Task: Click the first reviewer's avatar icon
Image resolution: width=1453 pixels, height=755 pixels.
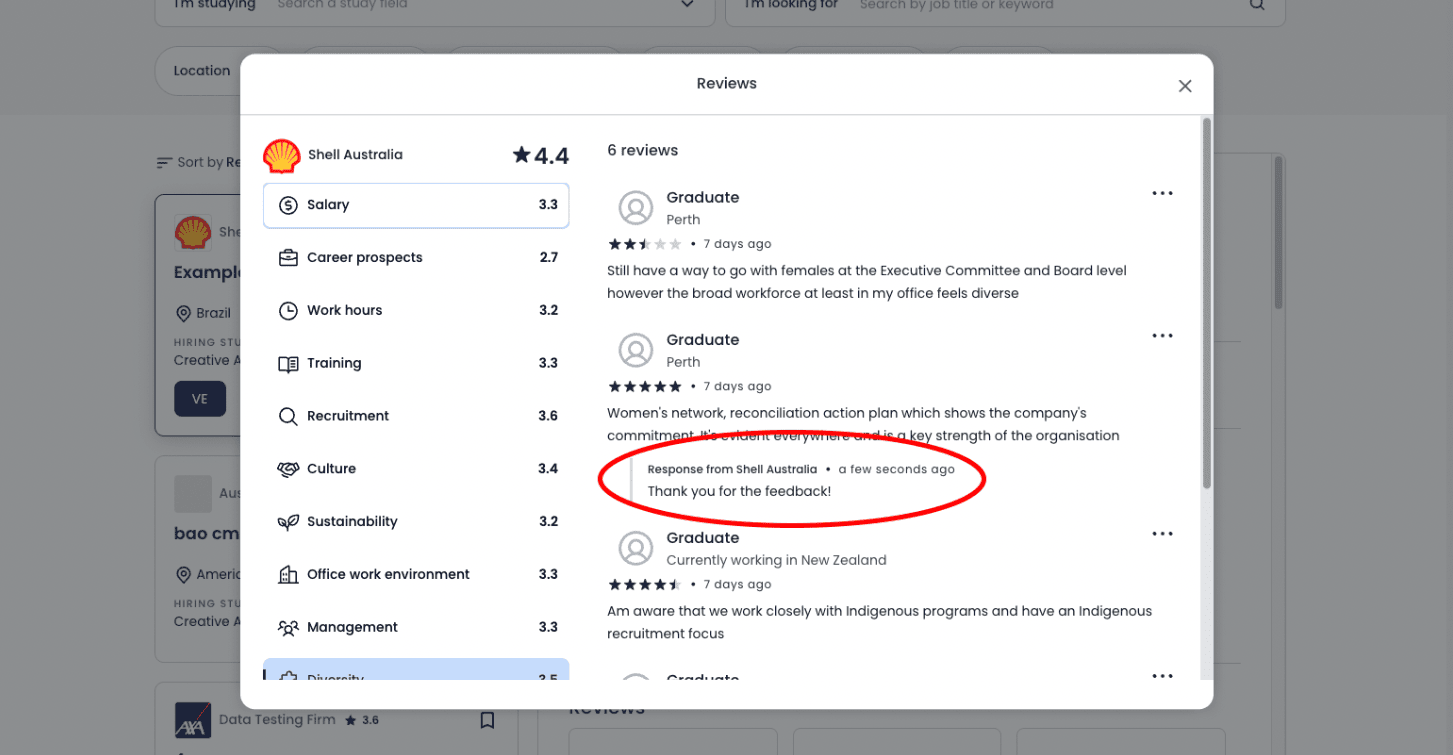Action: [x=636, y=208]
